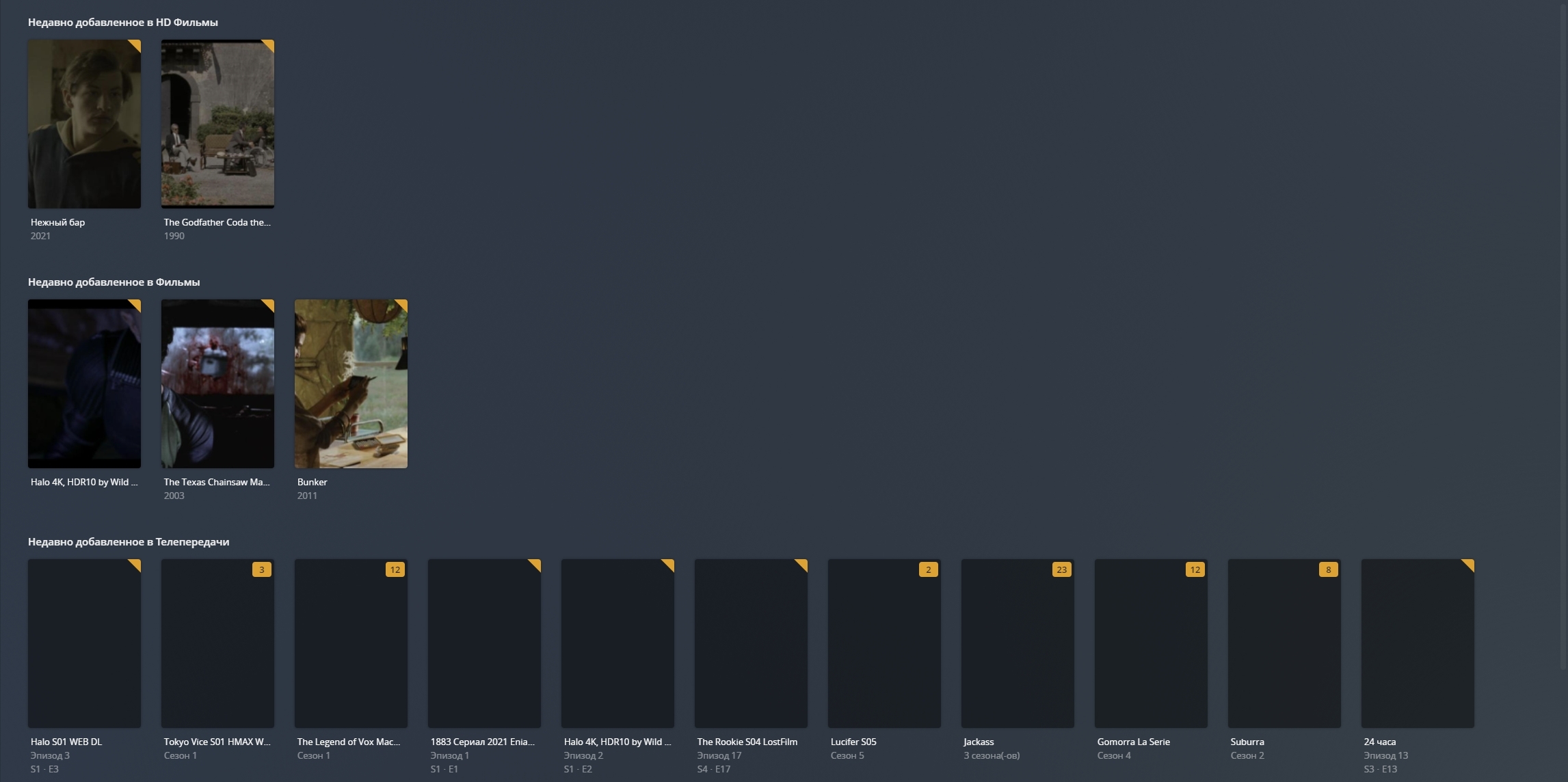Open the Недавно добавленное в Телепередачи section
The width and height of the screenshot is (1568, 782).
[128, 542]
